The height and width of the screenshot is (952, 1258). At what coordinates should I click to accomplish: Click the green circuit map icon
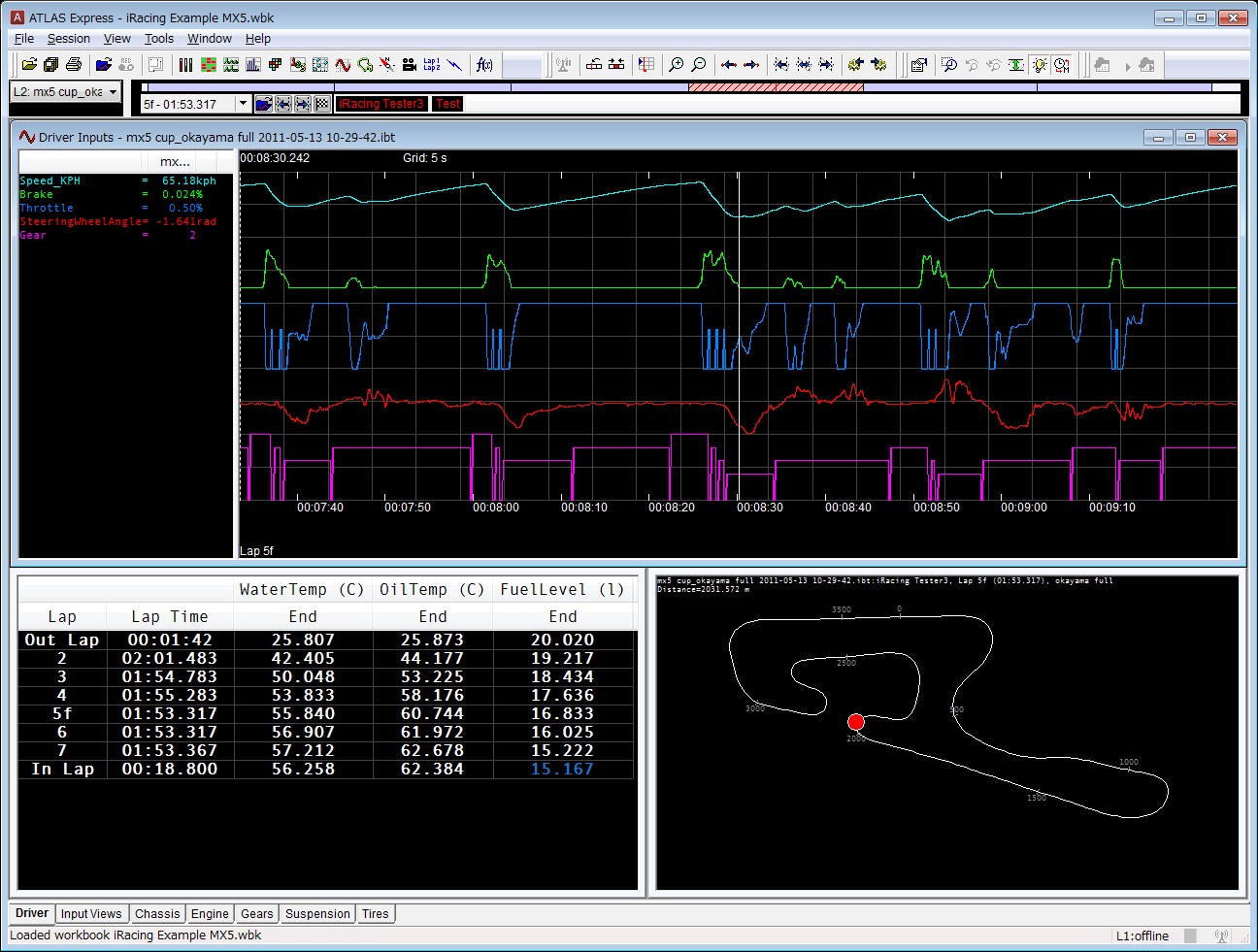coord(365,65)
